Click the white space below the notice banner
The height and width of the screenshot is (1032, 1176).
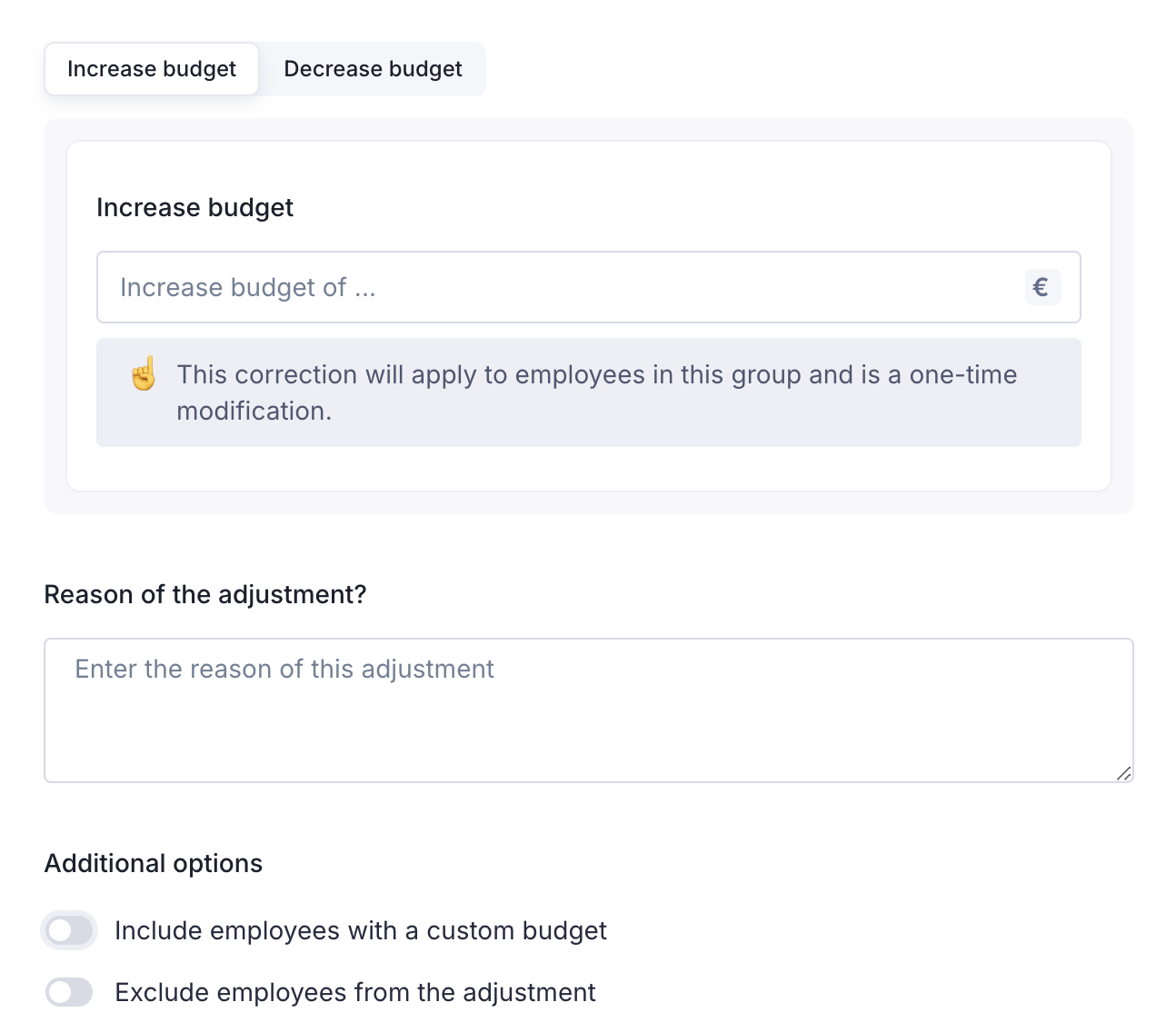(588, 469)
